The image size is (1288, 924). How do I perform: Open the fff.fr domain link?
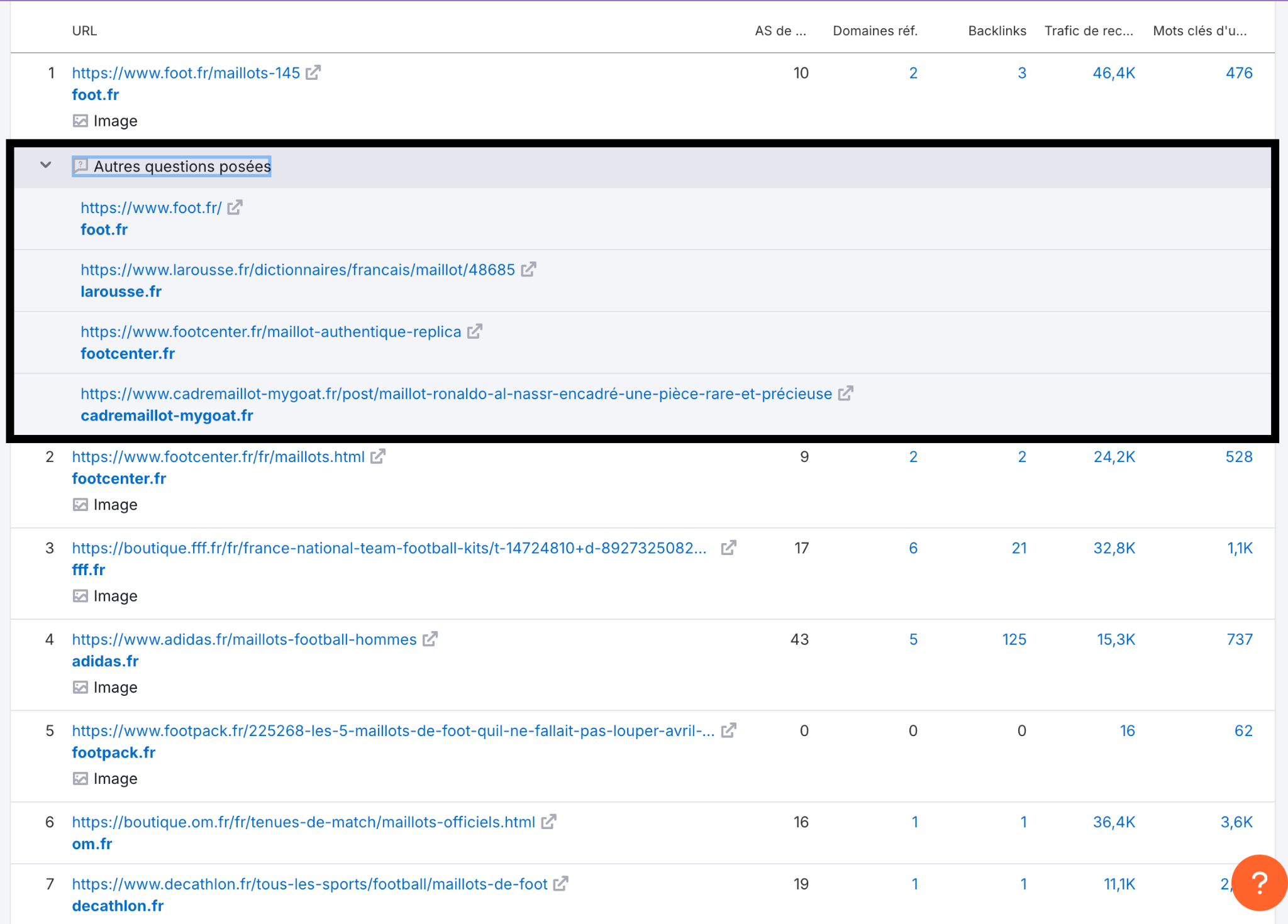(89, 570)
